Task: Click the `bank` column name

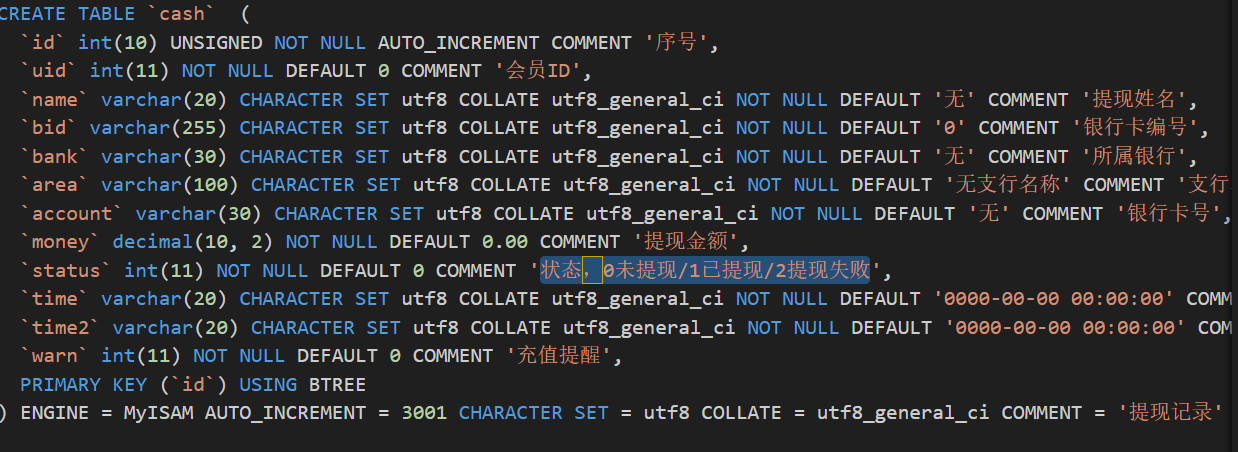Action: [55, 157]
